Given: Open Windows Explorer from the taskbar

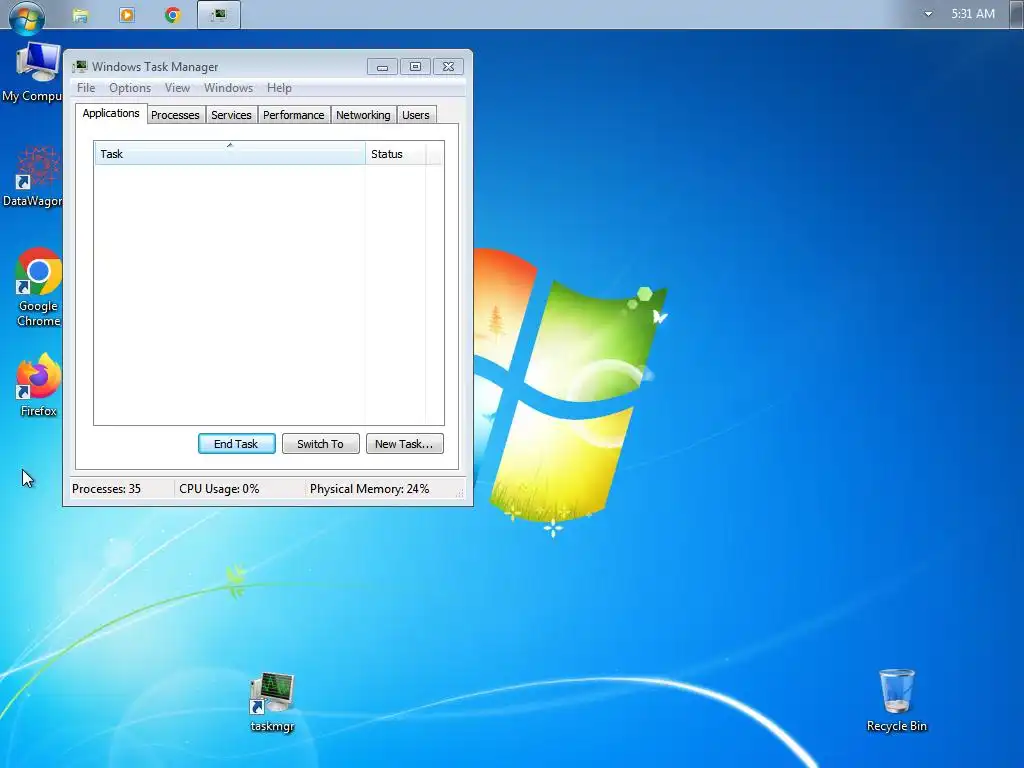Looking at the screenshot, I should tap(80, 15).
